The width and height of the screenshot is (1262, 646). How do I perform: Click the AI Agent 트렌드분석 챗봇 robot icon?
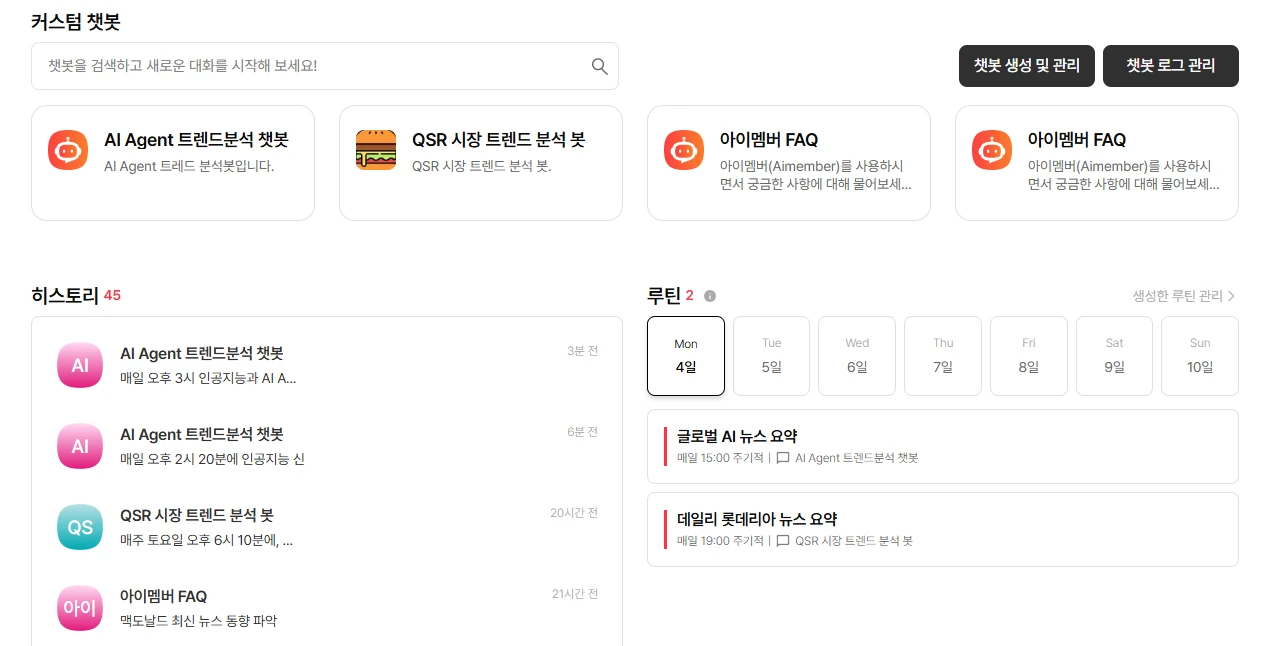pyautogui.click(x=68, y=150)
